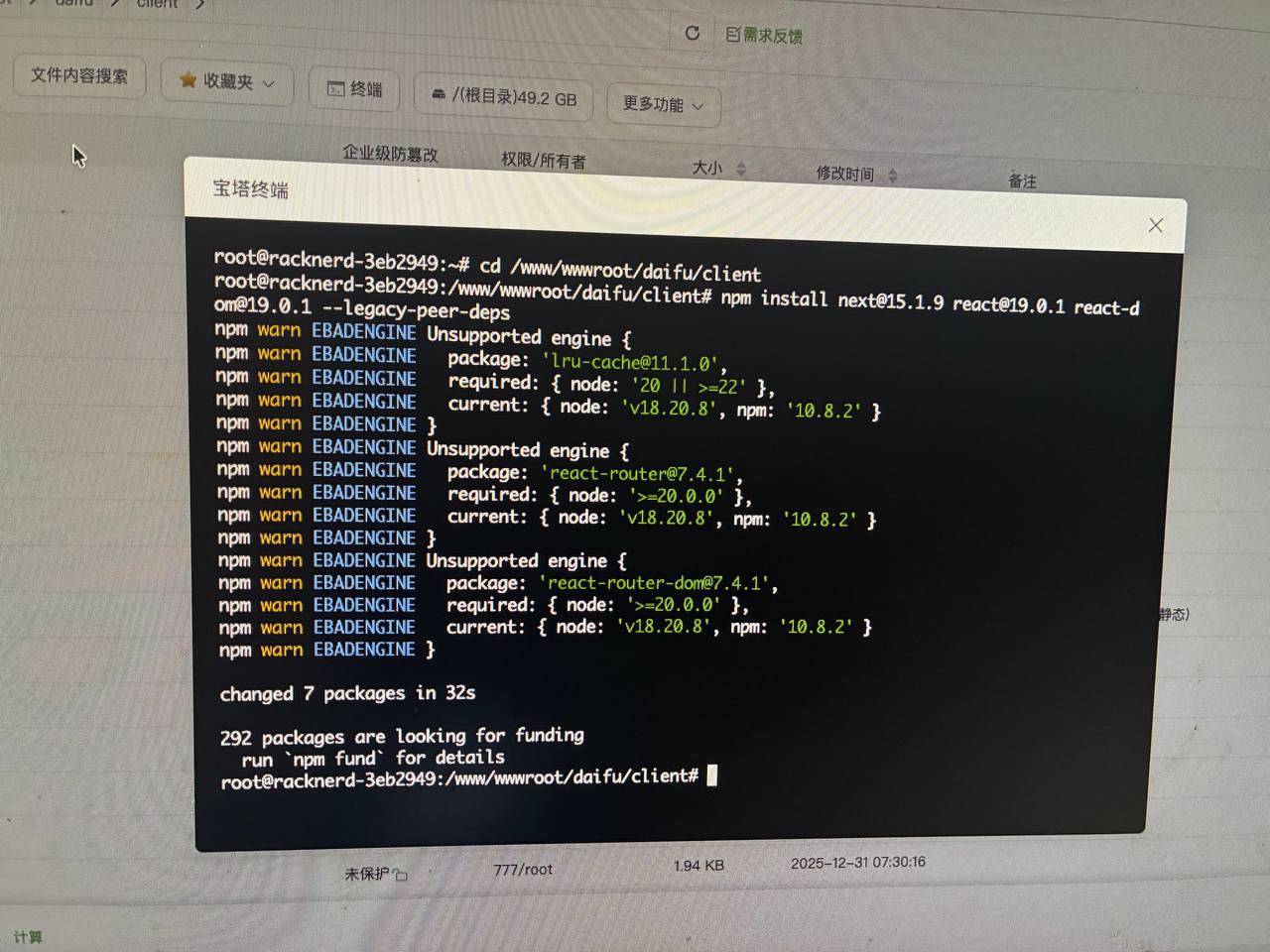
Task: Click the 宝塔终端 dialog title bar
Action: pos(595,198)
